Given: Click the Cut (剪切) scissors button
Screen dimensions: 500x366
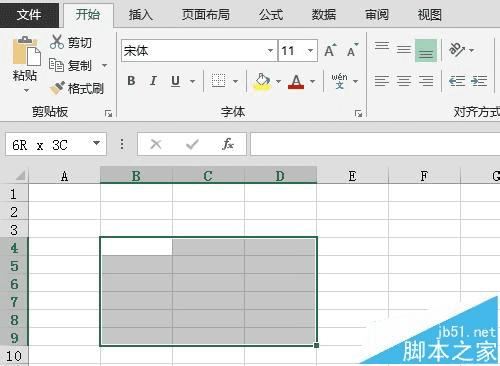Looking at the screenshot, I should tap(71, 42).
